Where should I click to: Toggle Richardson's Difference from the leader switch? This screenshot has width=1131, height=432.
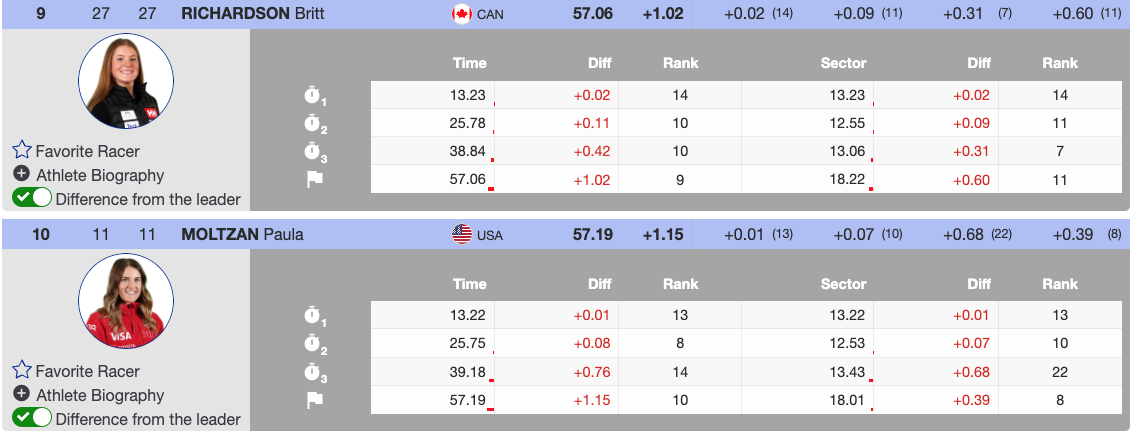(x=32, y=198)
